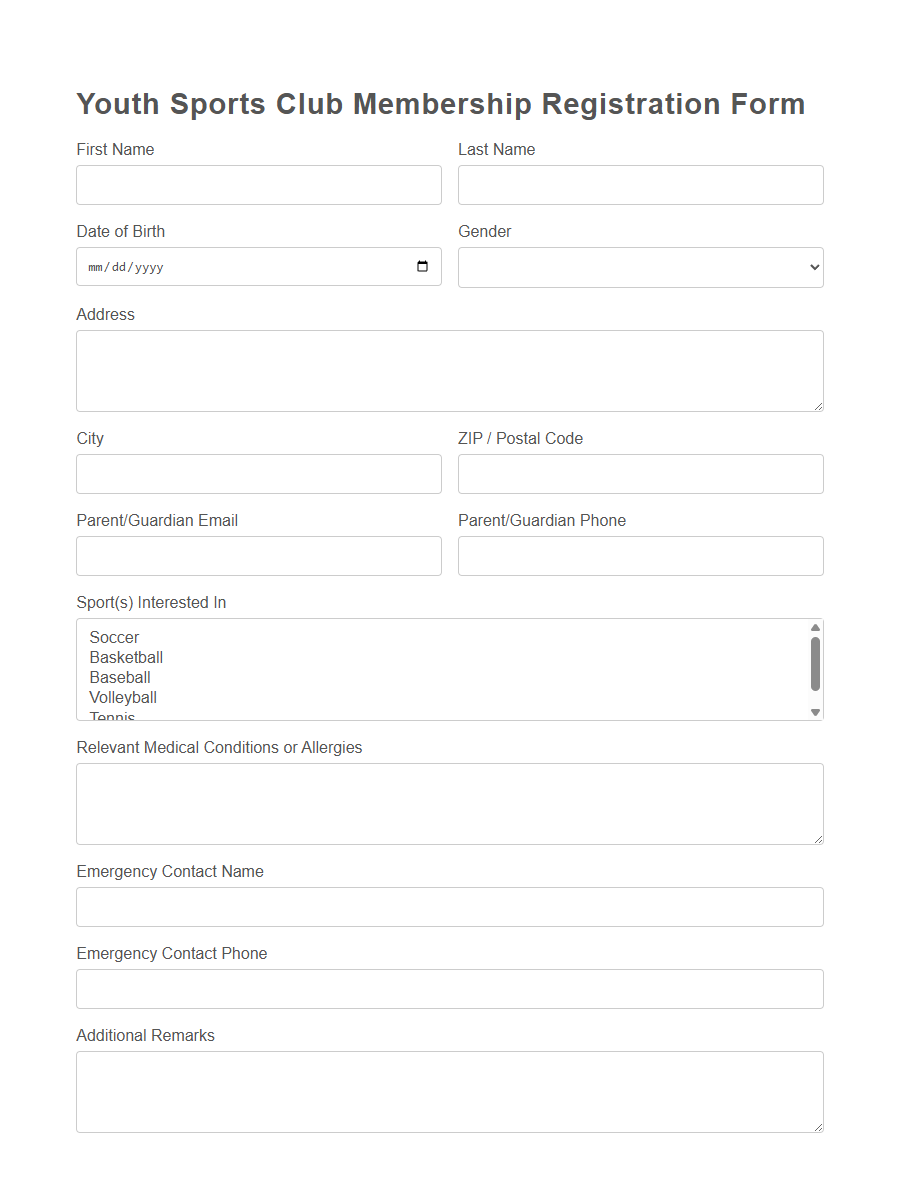Click the scrollbar down arrow in sports list

(814, 711)
